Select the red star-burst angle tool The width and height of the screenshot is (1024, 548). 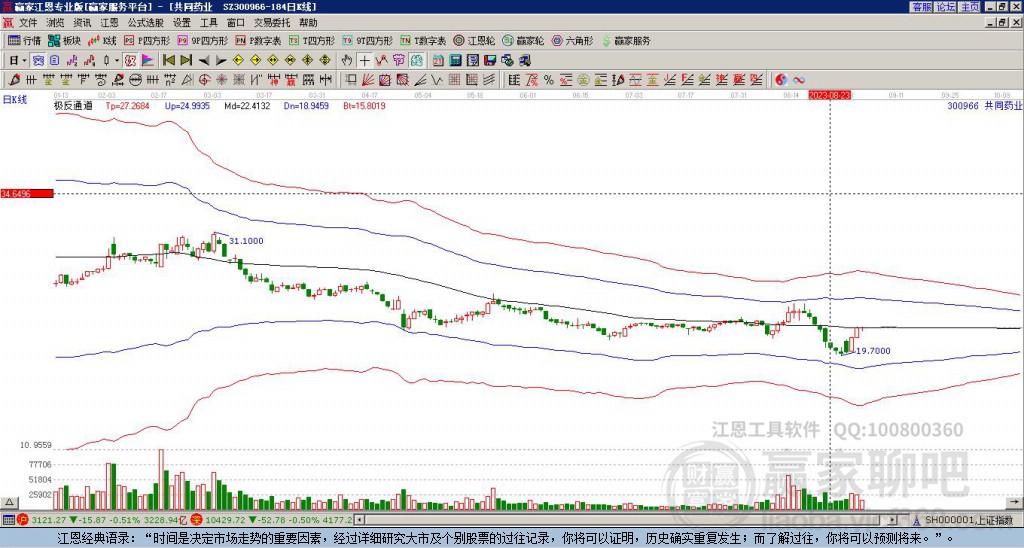[x=221, y=80]
